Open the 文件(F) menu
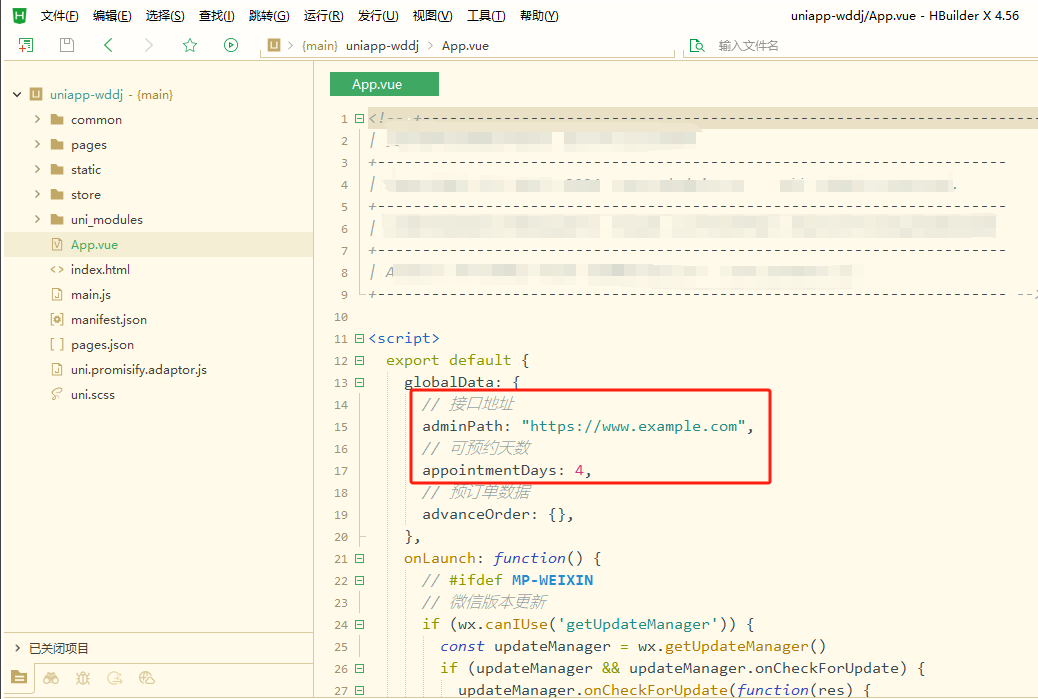 [60, 16]
